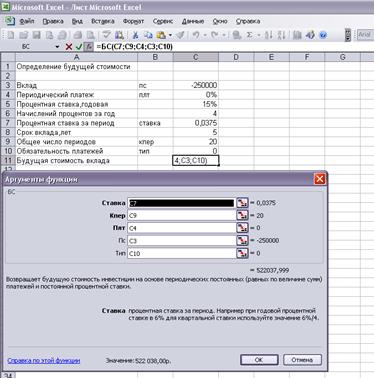Open the Вставка menu

tap(103, 21)
